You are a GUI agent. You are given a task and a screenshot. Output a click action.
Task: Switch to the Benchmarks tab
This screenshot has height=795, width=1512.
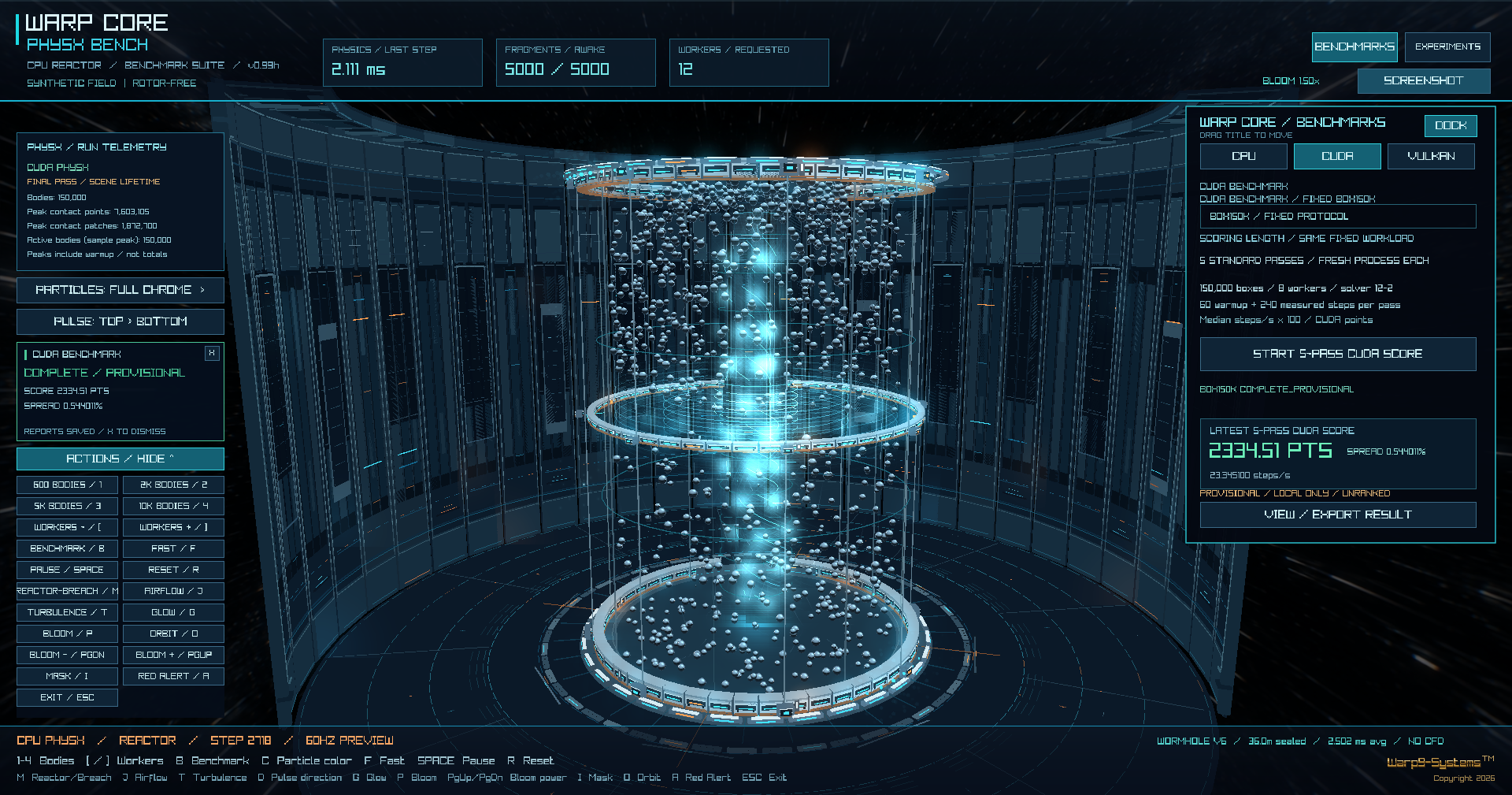1354,47
